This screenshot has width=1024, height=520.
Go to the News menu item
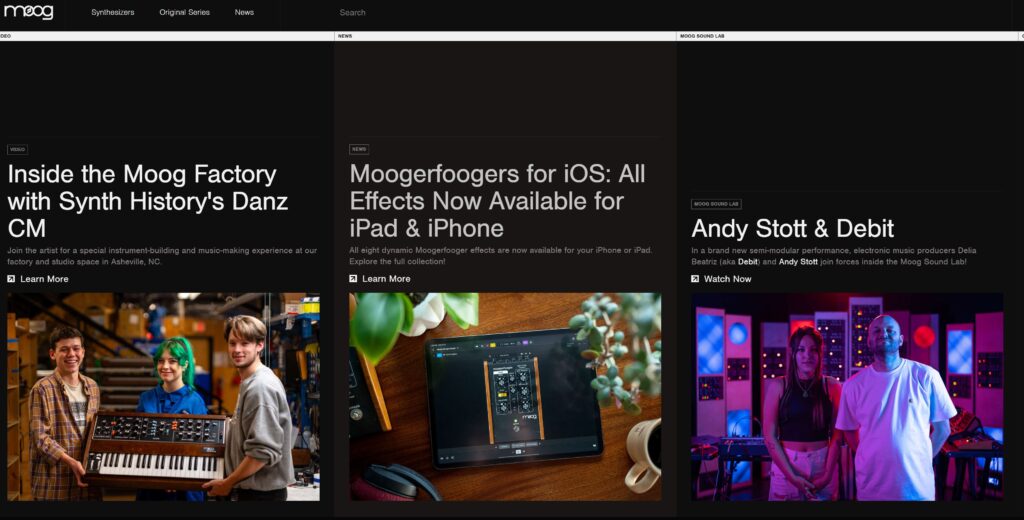point(244,12)
